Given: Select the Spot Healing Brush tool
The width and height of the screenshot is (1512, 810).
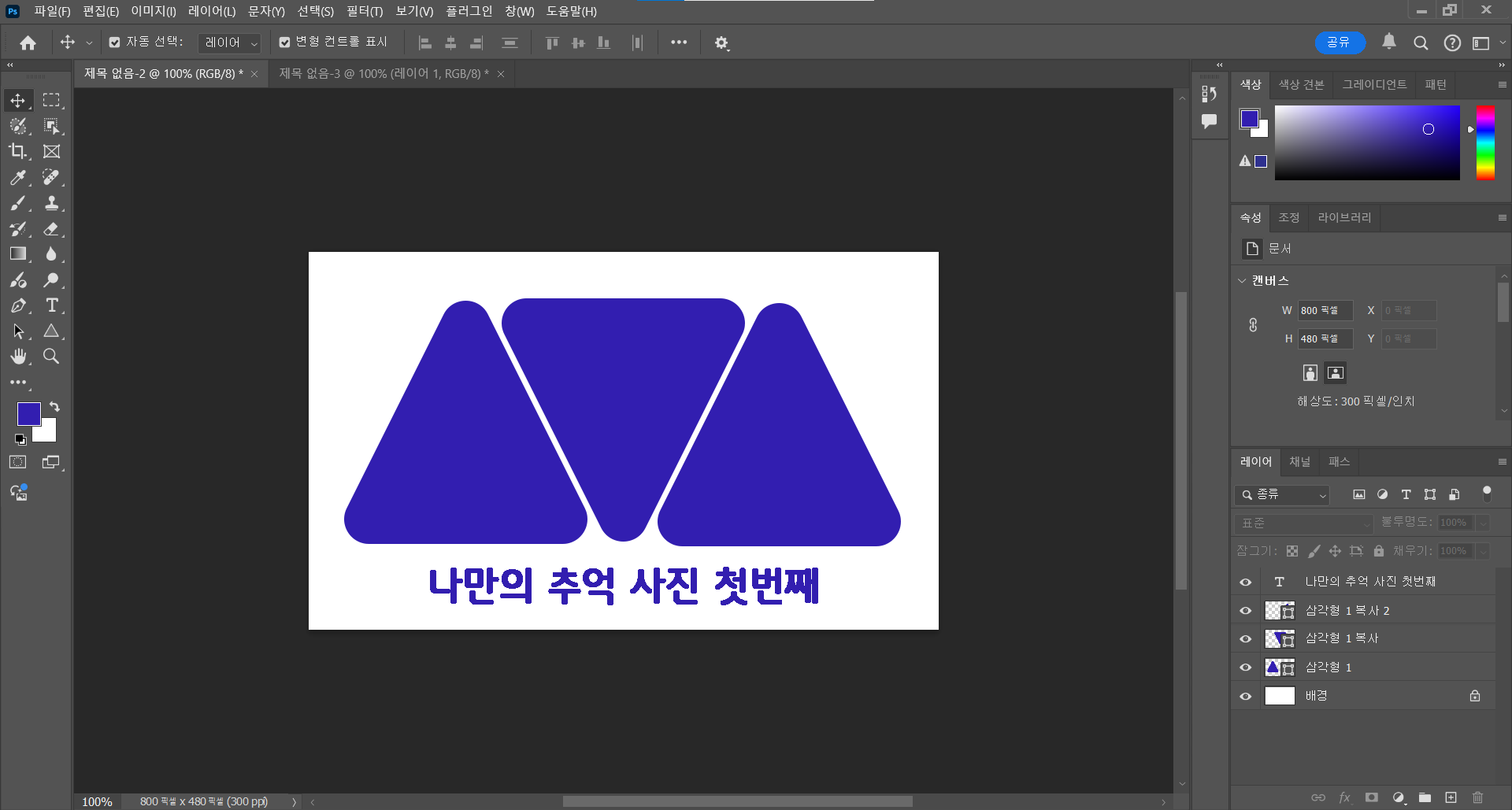Looking at the screenshot, I should (x=51, y=177).
